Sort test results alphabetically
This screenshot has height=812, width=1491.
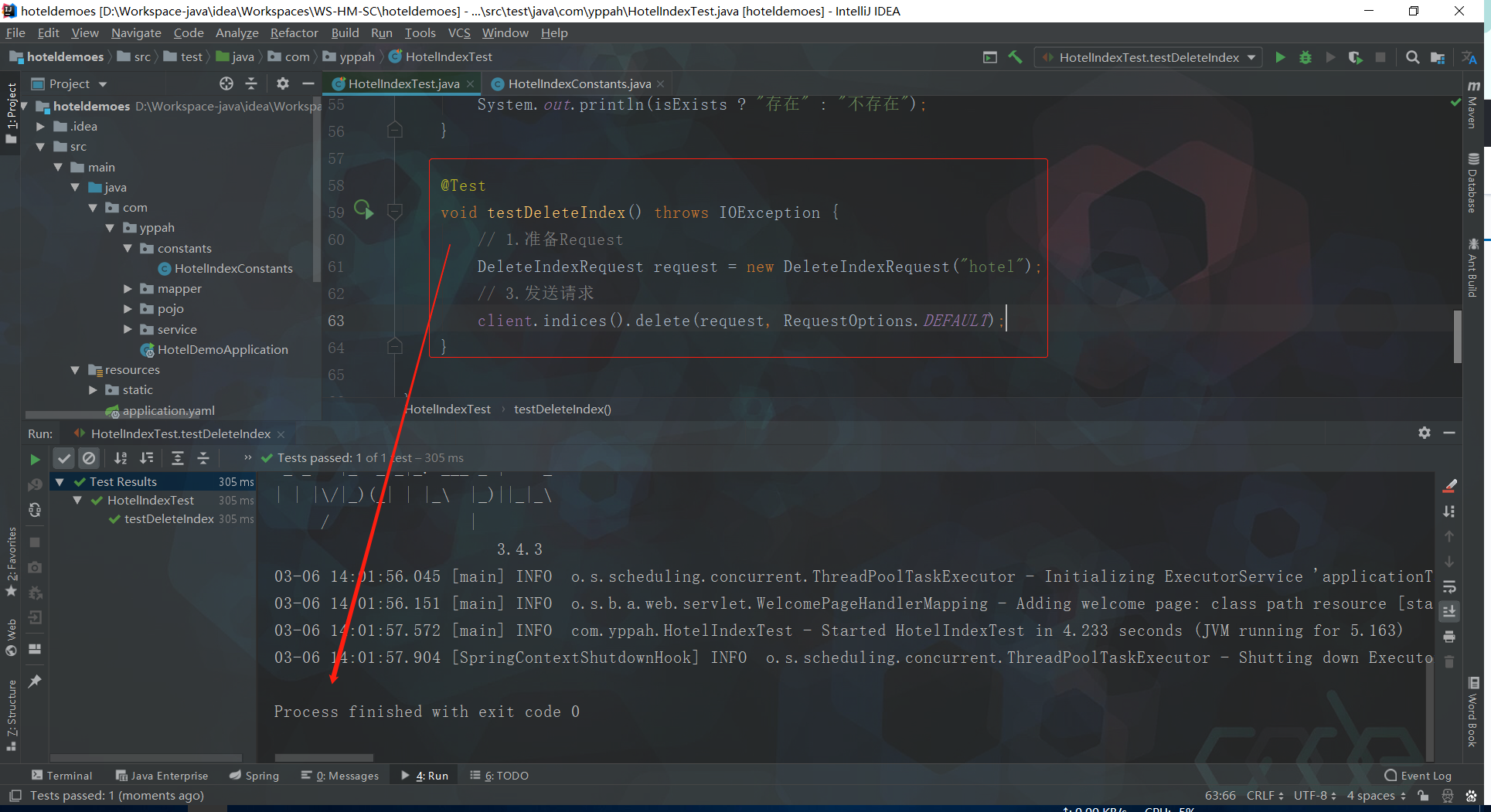coord(121,458)
